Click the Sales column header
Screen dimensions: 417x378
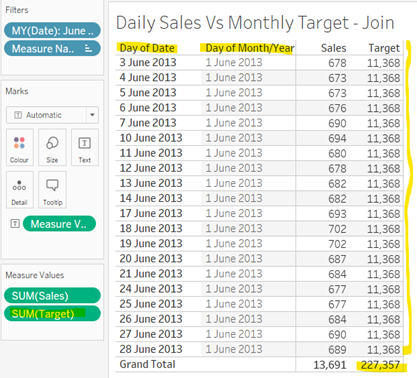pyautogui.click(x=334, y=48)
